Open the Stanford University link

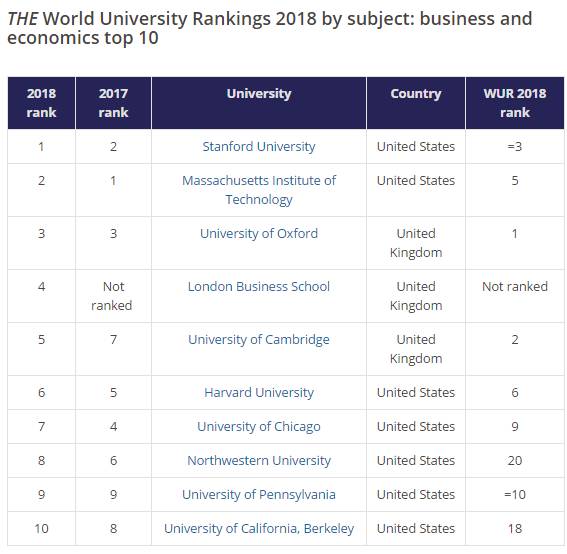[259, 147]
